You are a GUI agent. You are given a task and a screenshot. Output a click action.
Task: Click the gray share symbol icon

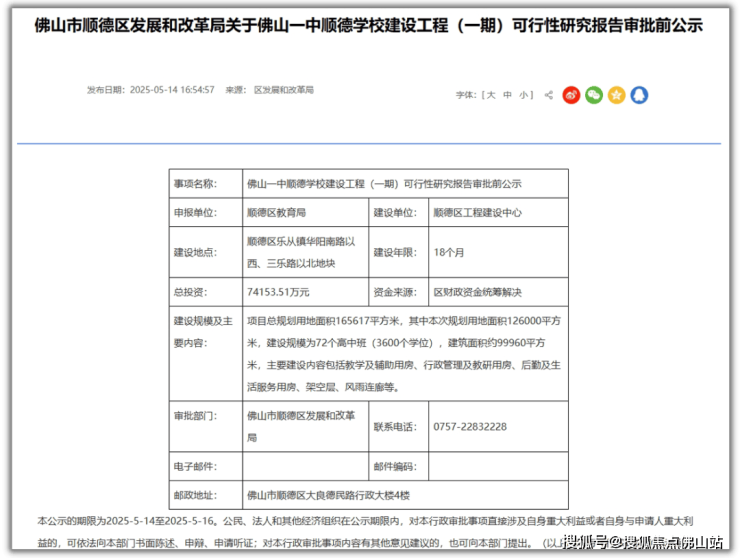548,95
